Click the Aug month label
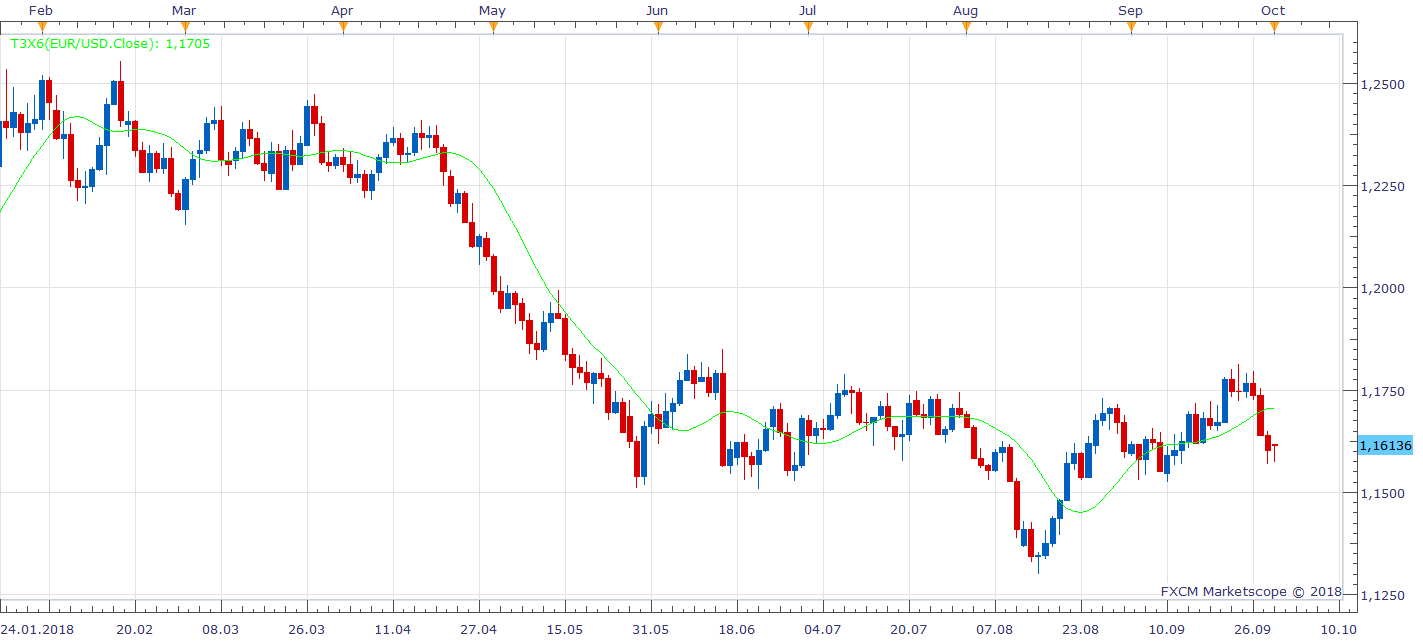This screenshot has width=1423, height=642. click(x=966, y=10)
